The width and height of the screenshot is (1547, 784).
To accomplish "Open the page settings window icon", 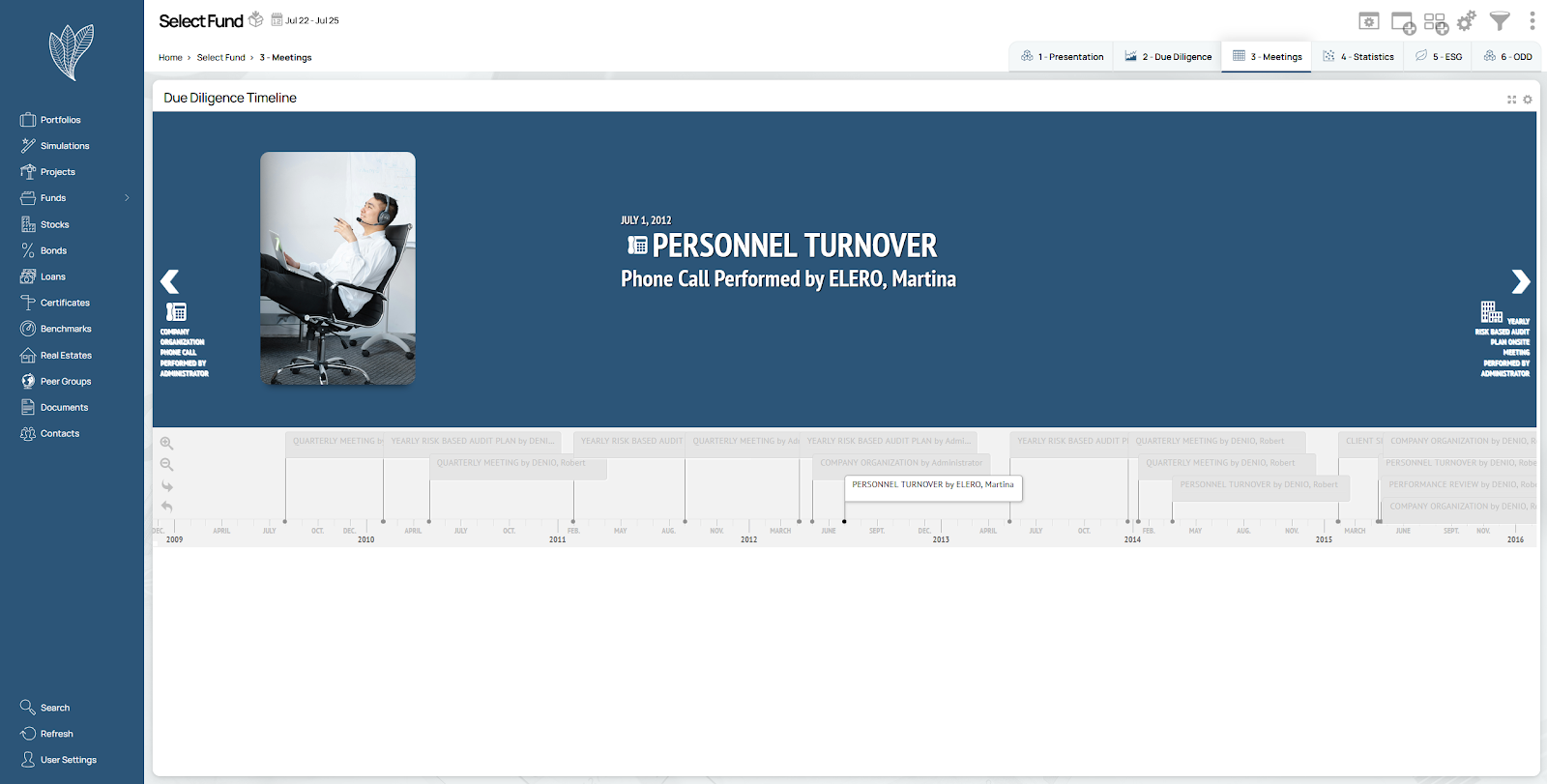I will [1369, 21].
